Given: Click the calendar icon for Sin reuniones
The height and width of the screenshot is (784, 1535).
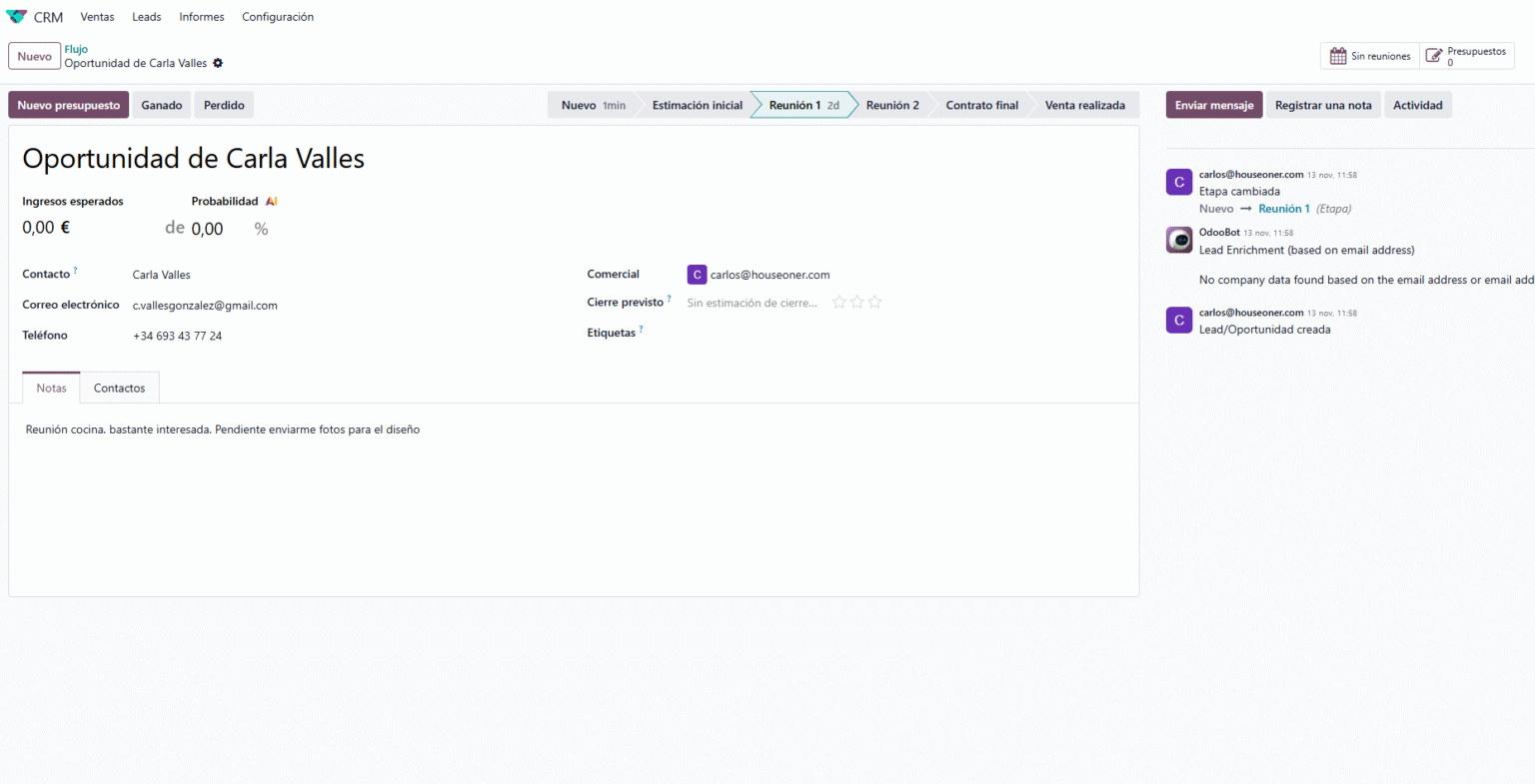Looking at the screenshot, I should pyautogui.click(x=1338, y=56).
